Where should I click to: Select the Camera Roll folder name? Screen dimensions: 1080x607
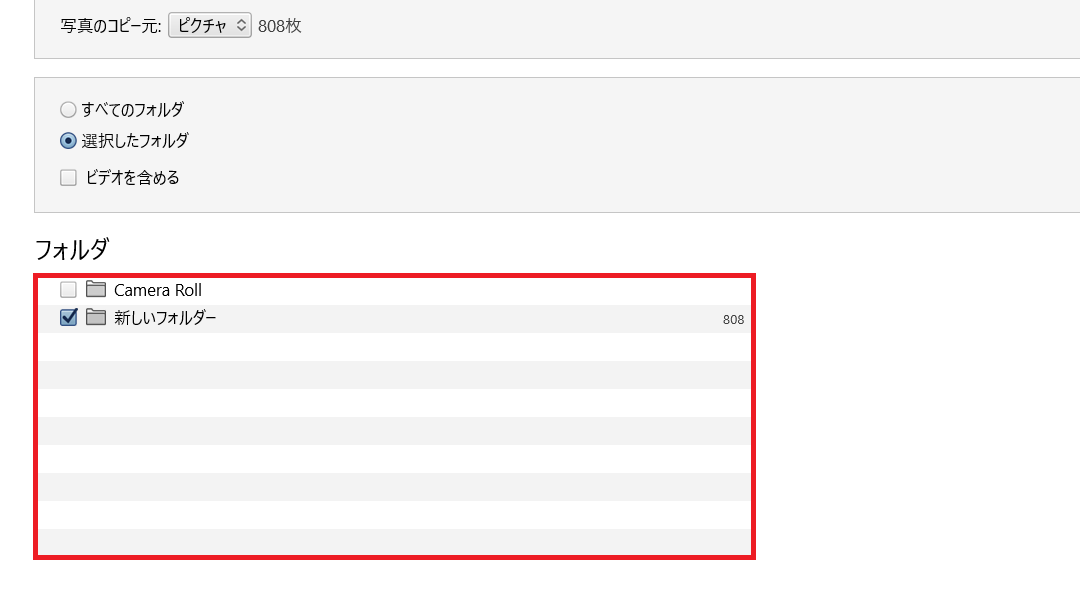pos(158,290)
